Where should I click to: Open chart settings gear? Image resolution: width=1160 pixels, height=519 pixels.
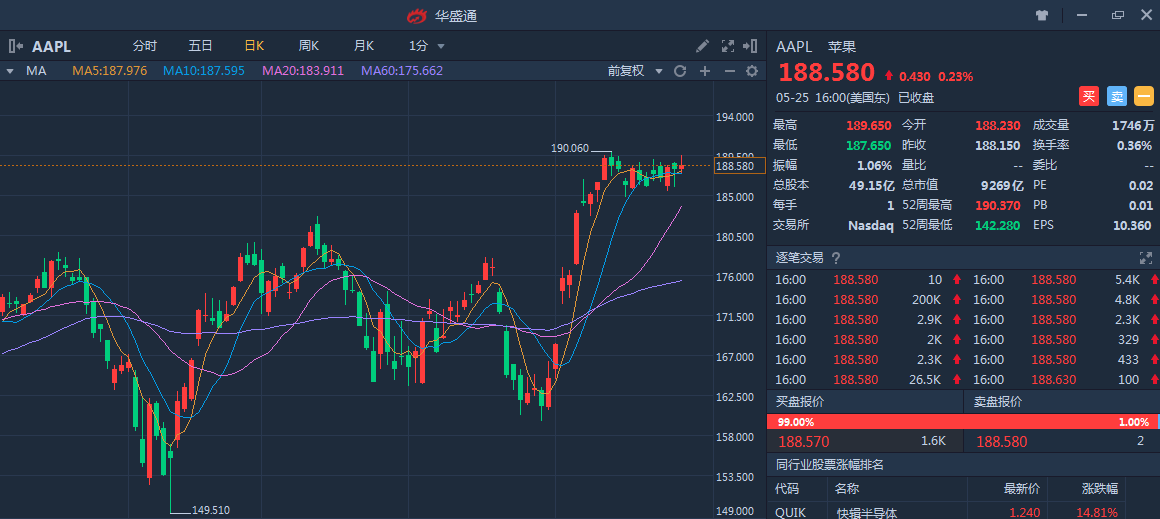point(753,71)
